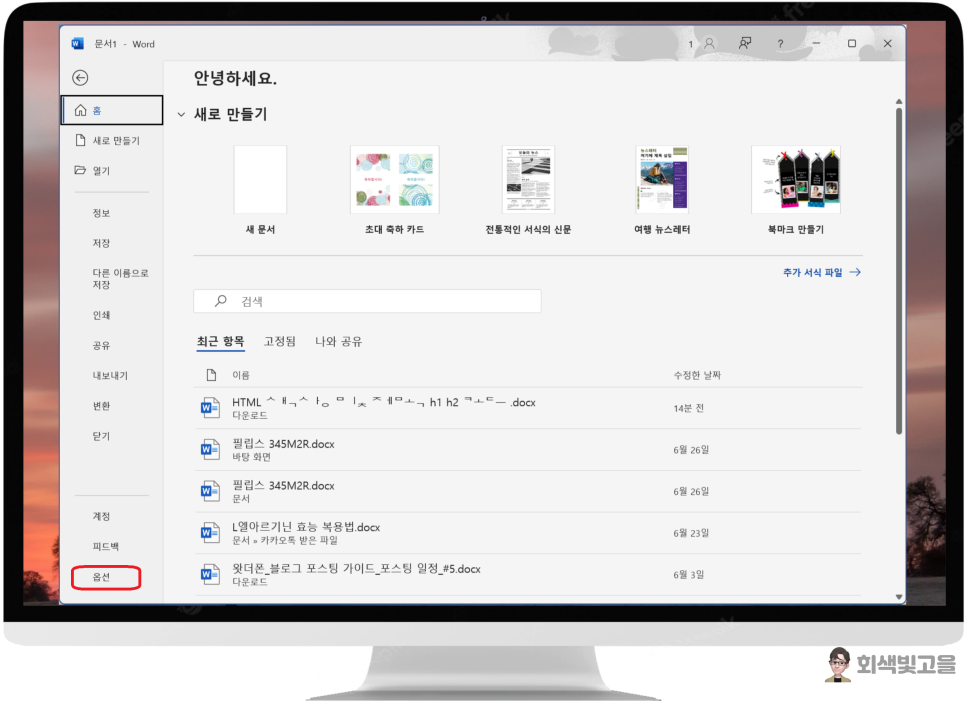Screen dimensions: 966x701
Task: Click the Word file icon for HTML h1 h2 document
Action: (x=209, y=408)
